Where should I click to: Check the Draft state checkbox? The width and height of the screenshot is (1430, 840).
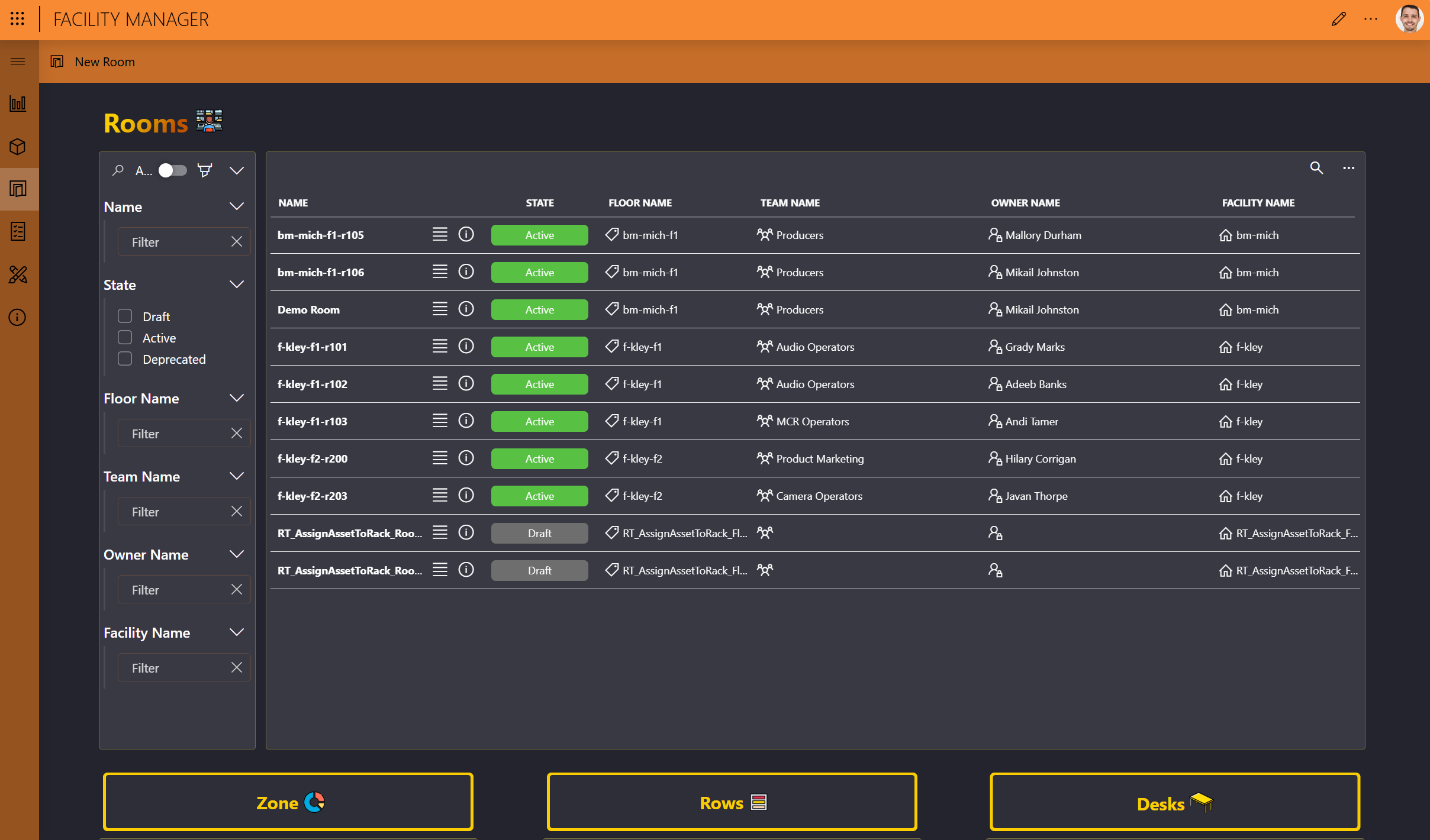click(125, 316)
